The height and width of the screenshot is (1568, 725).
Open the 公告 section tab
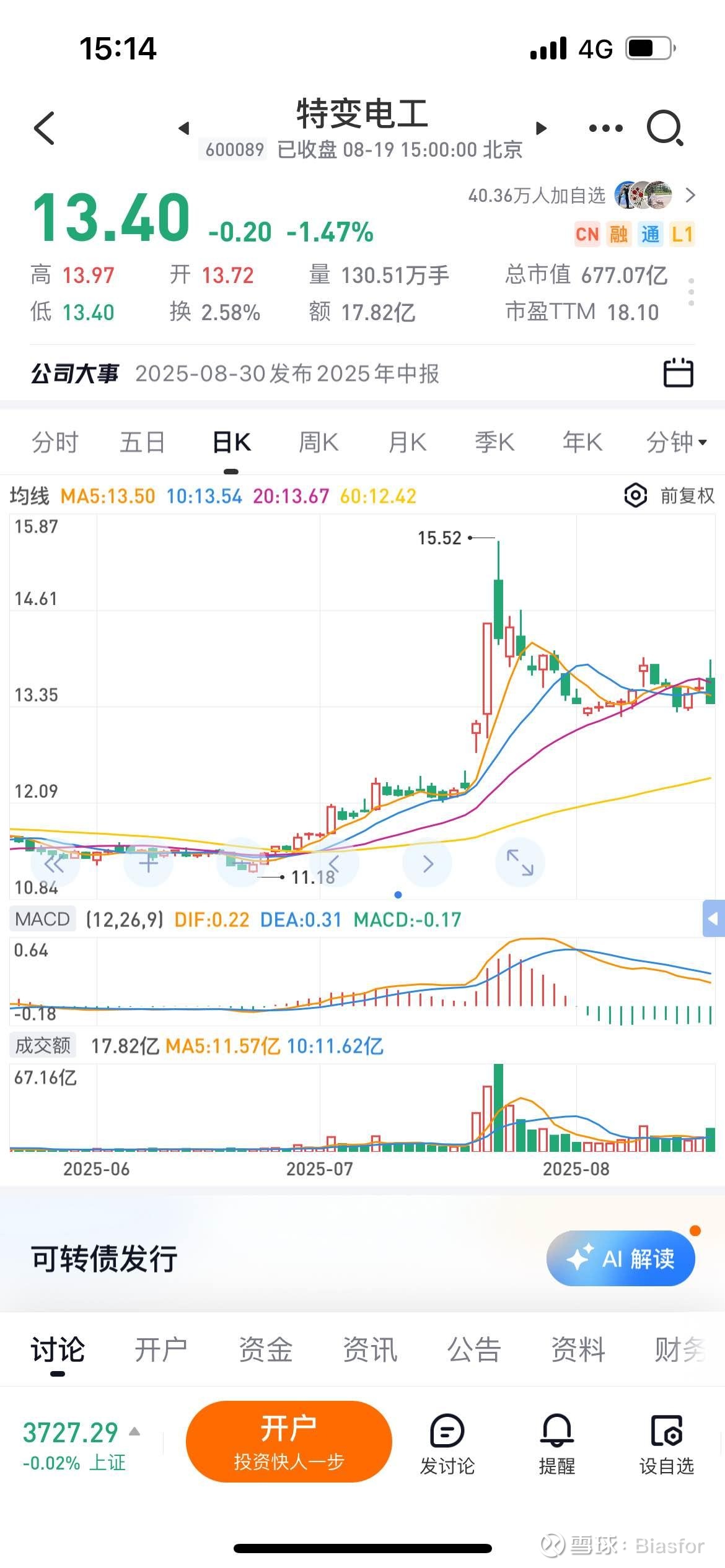[474, 1349]
